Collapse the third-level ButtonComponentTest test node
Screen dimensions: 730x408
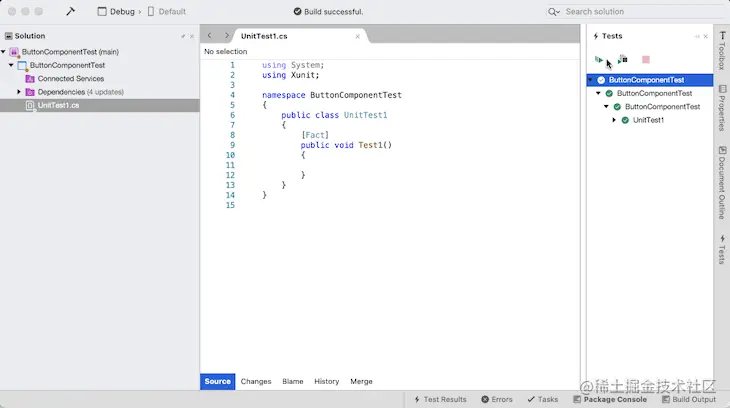click(x=606, y=107)
